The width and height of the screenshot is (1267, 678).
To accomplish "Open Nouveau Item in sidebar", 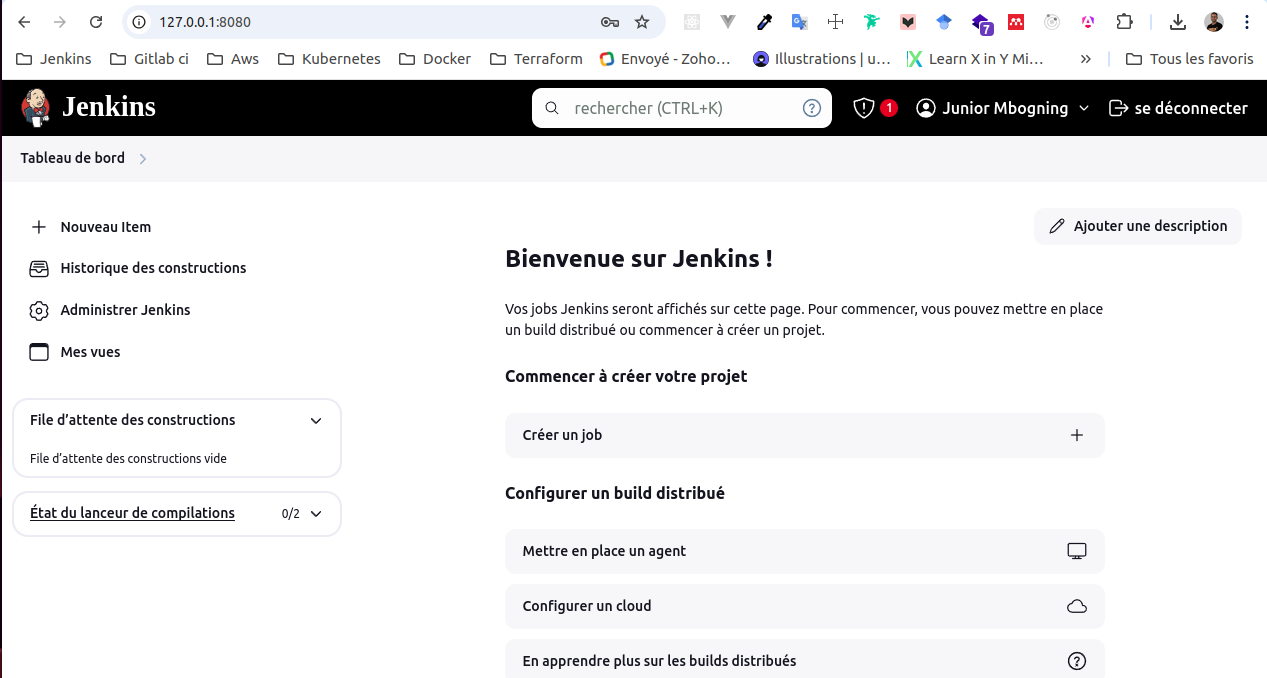I will pyautogui.click(x=105, y=227).
